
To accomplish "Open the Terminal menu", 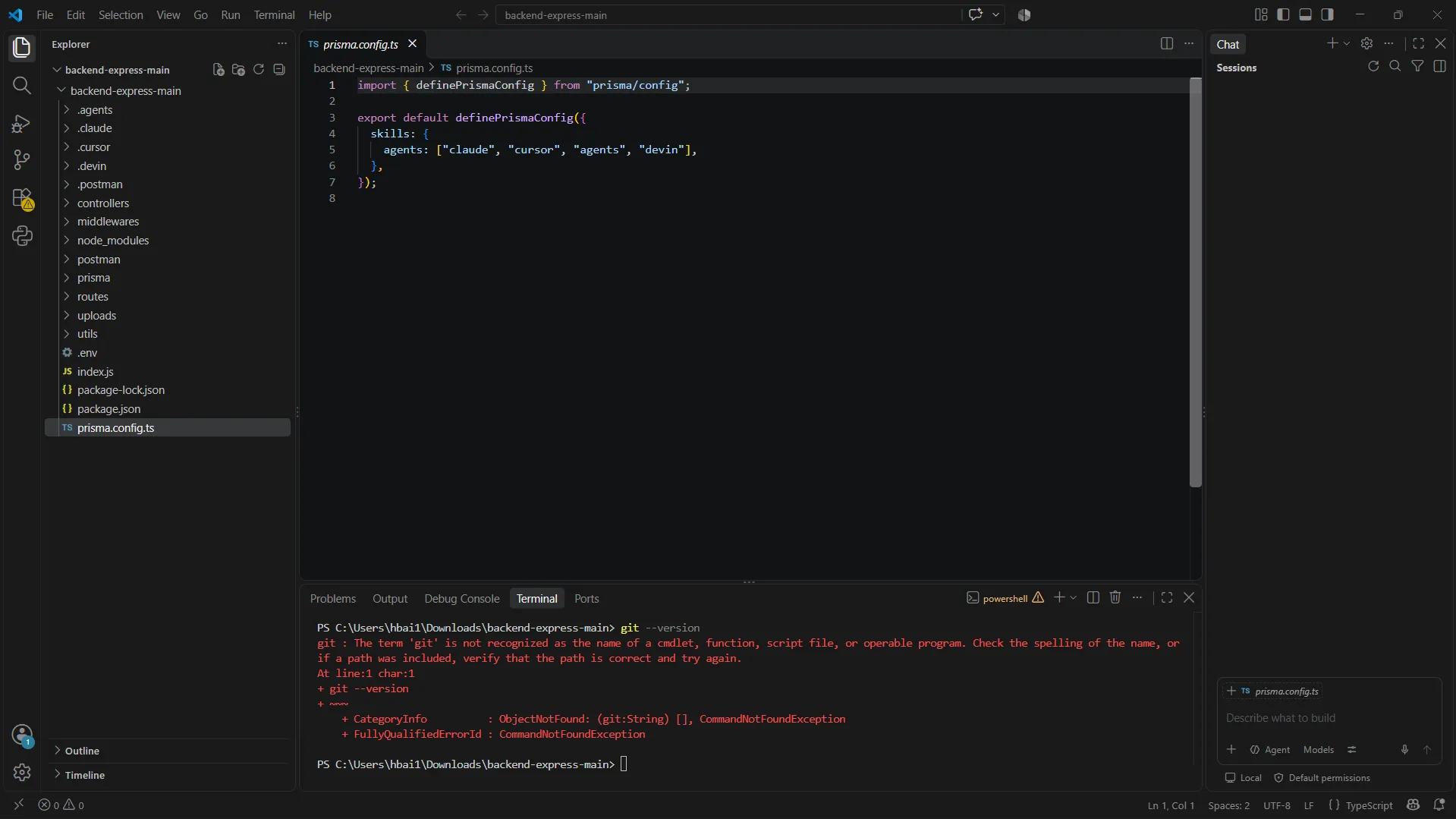I will pos(274,14).
